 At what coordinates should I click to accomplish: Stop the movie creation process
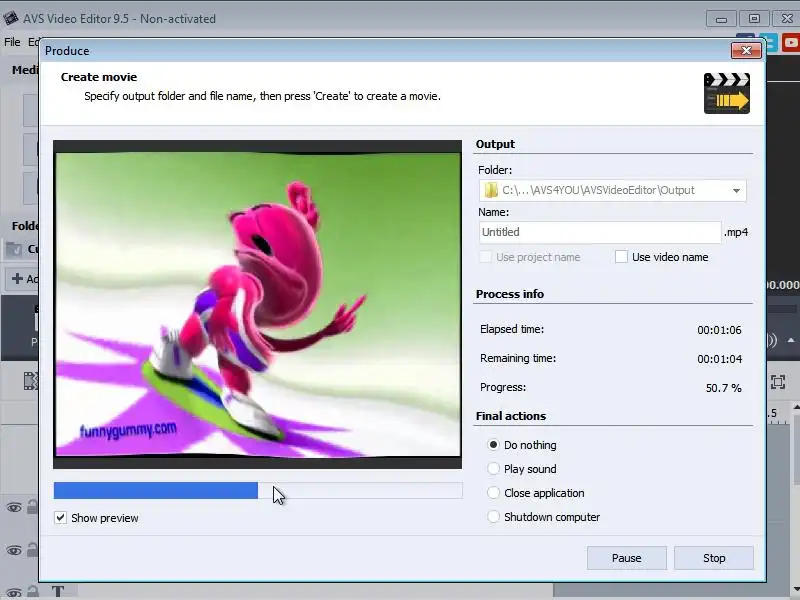point(714,558)
